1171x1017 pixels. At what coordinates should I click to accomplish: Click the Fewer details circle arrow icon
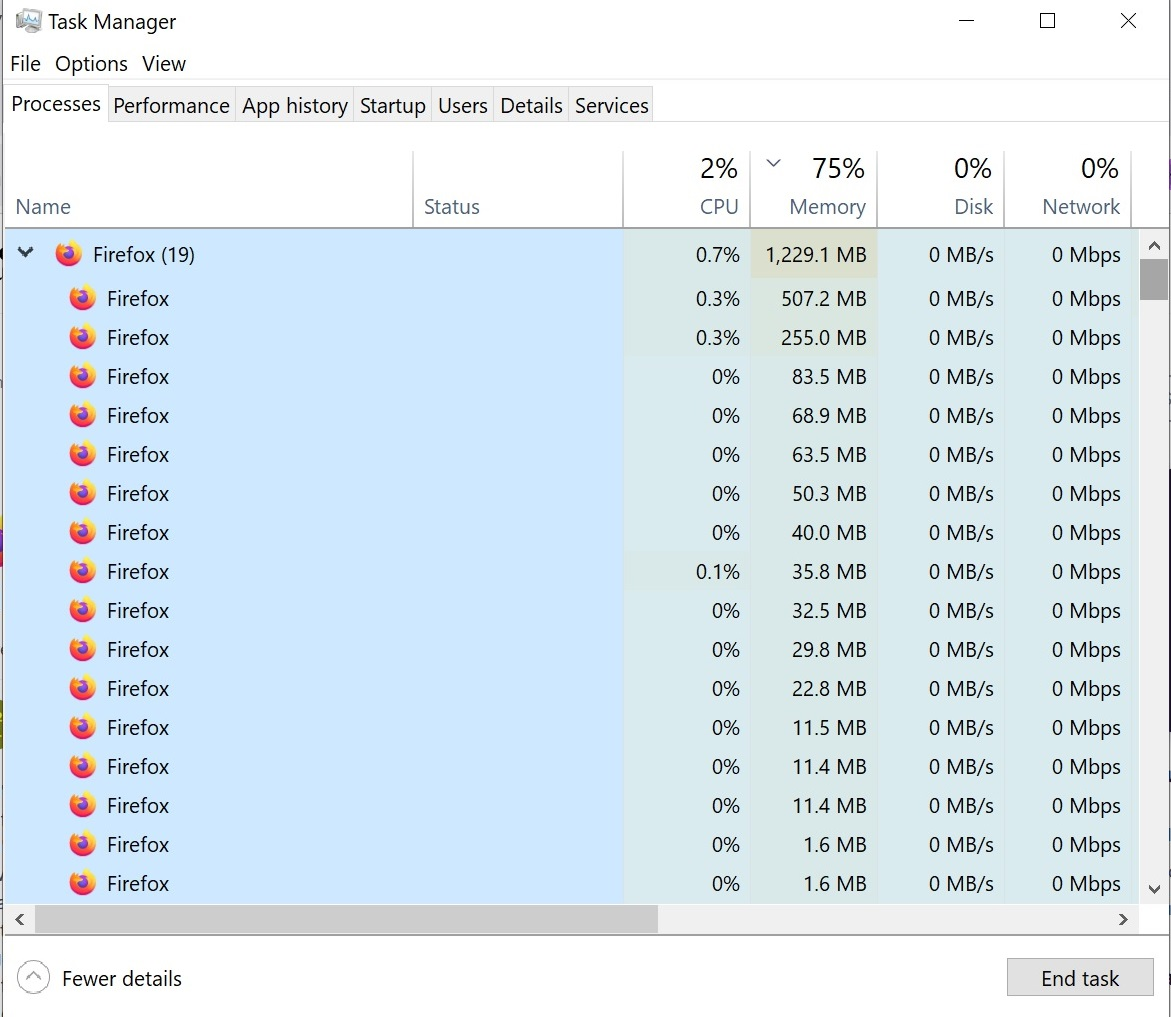tap(34, 978)
